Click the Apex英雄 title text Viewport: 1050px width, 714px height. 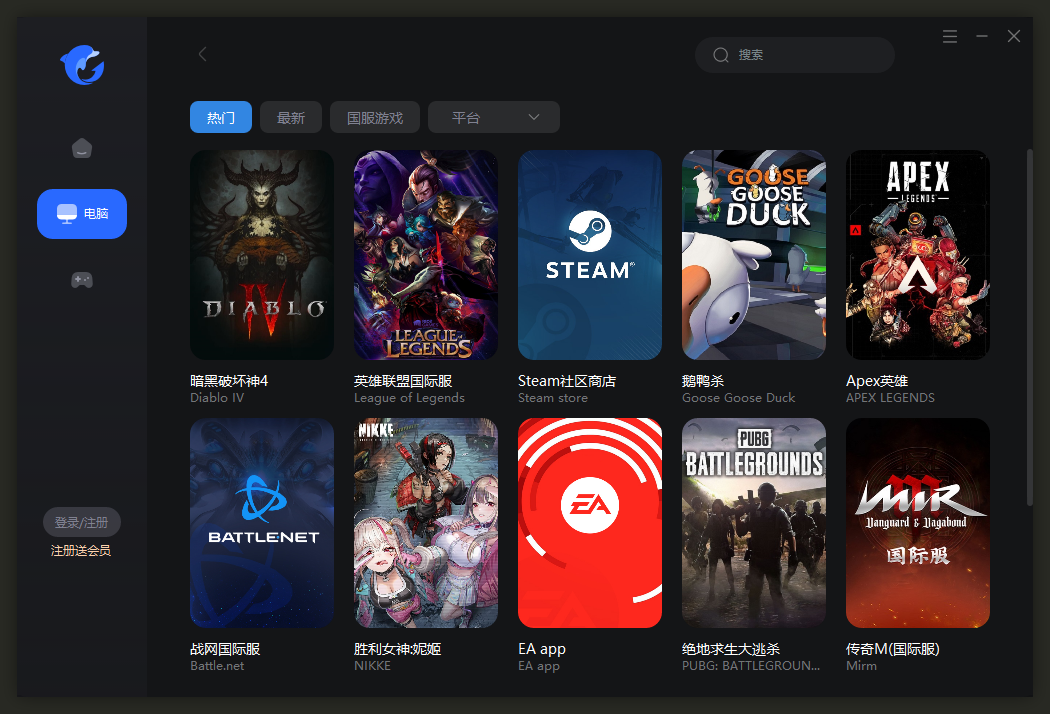[x=877, y=380]
